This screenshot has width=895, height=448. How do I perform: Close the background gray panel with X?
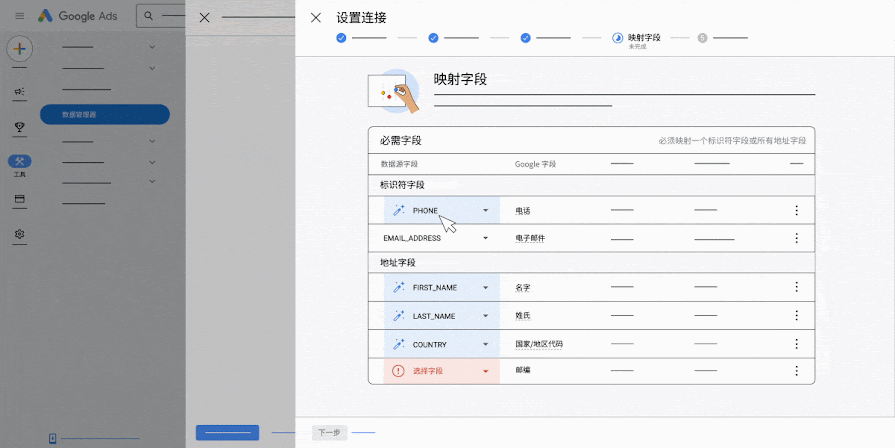(204, 18)
